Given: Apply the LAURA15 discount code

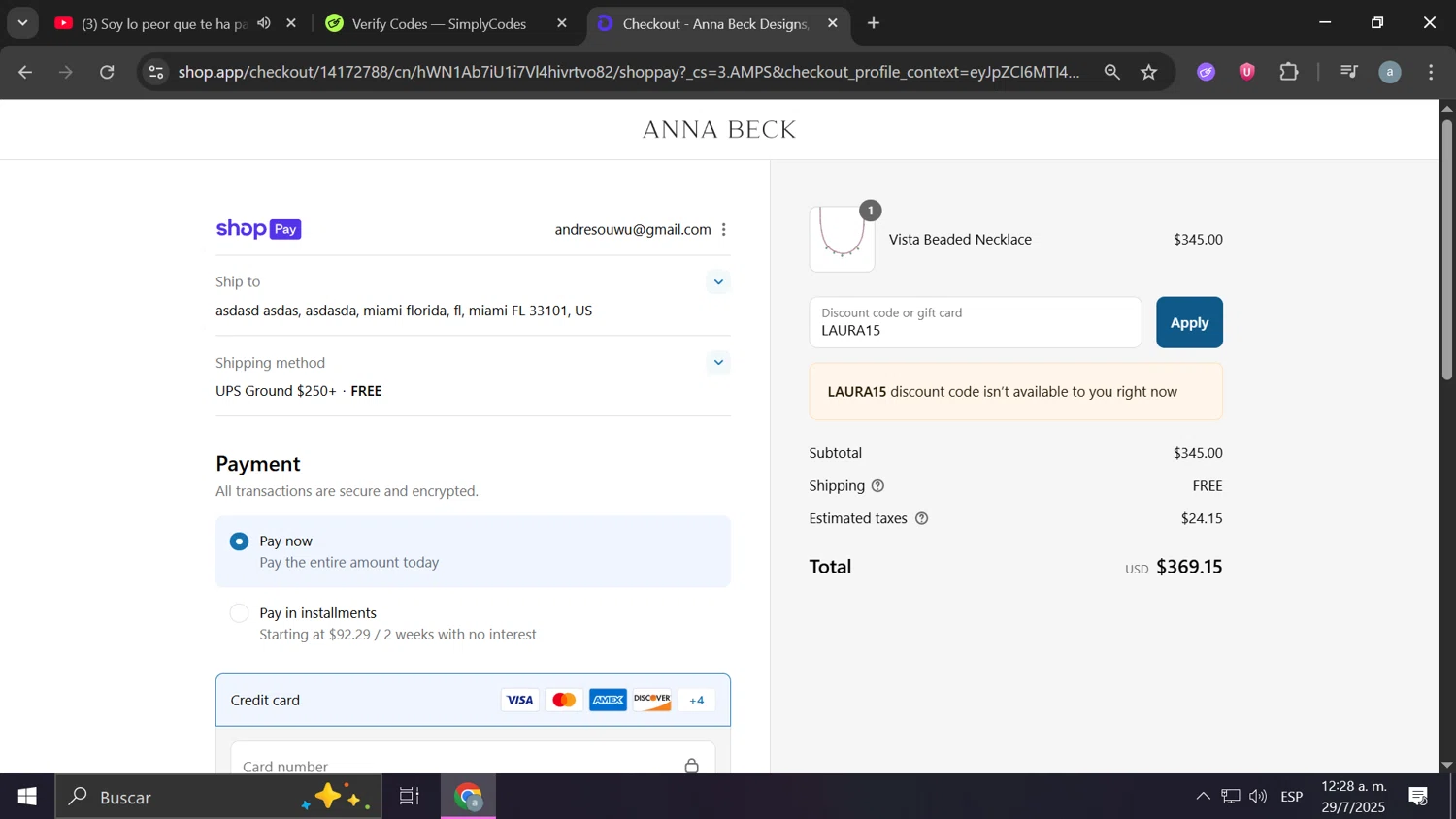Looking at the screenshot, I should (x=1189, y=322).
